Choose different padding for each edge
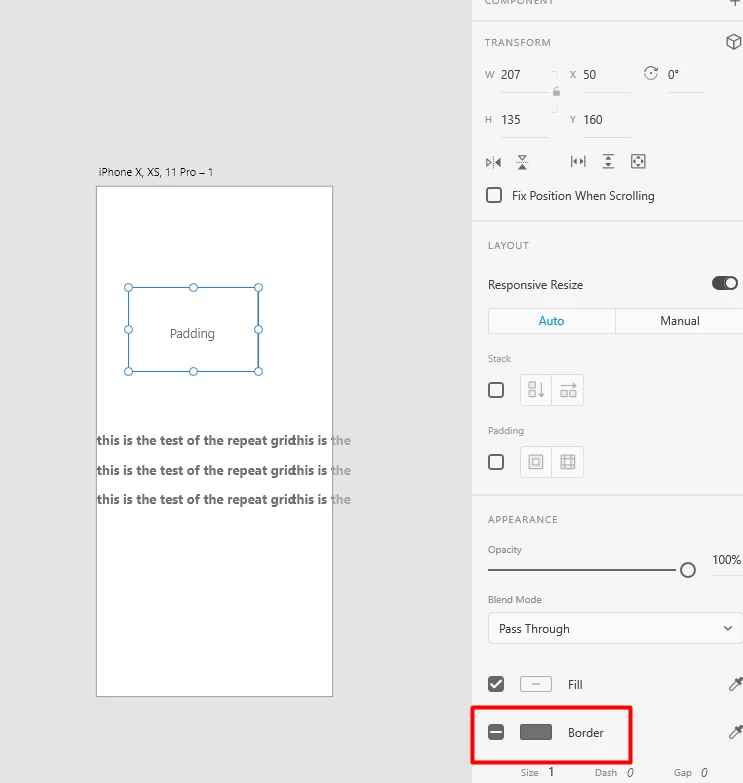Image resolution: width=743 pixels, height=783 pixels. pos(568,462)
